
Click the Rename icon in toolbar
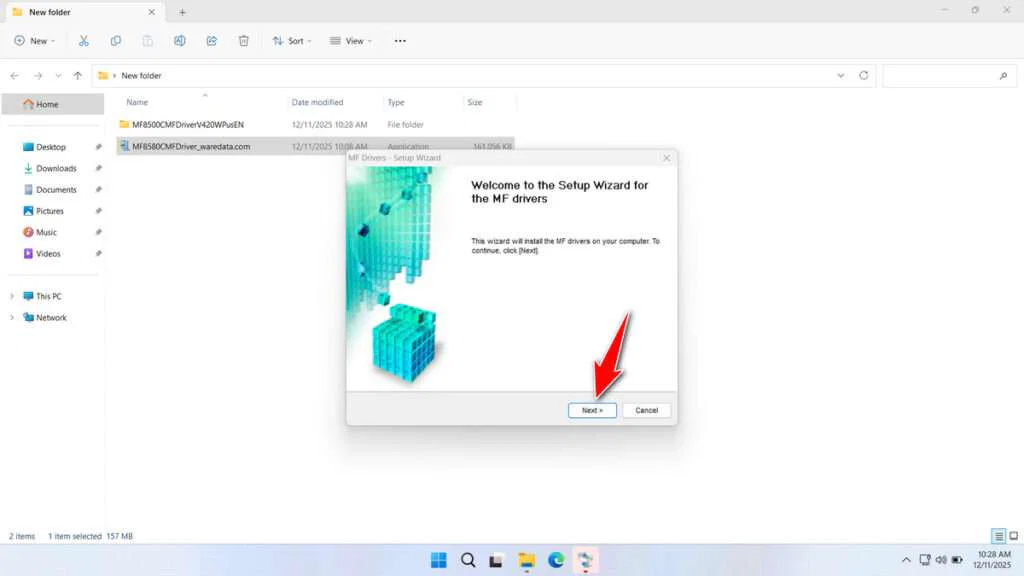point(180,41)
